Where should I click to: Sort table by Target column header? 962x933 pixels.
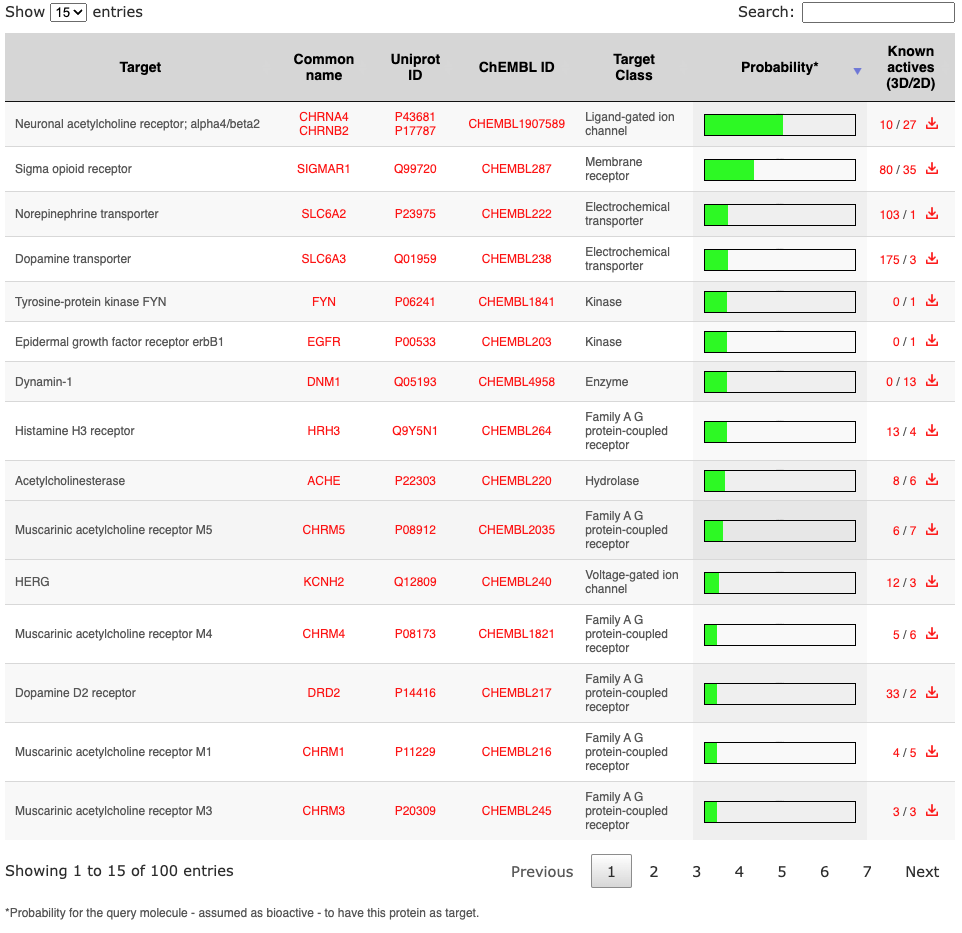(140, 67)
